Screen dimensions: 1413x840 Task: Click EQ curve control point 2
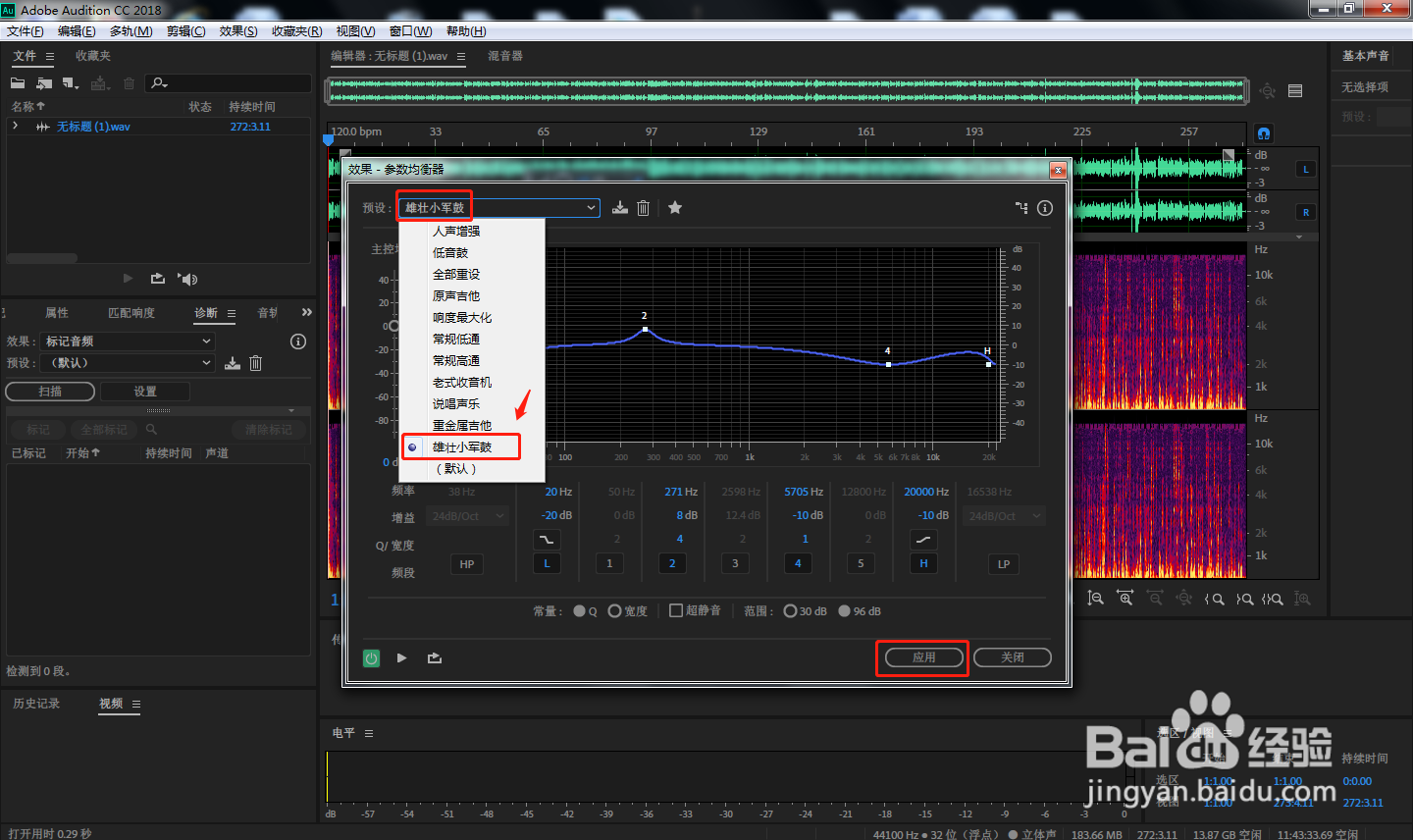click(x=645, y=330)
